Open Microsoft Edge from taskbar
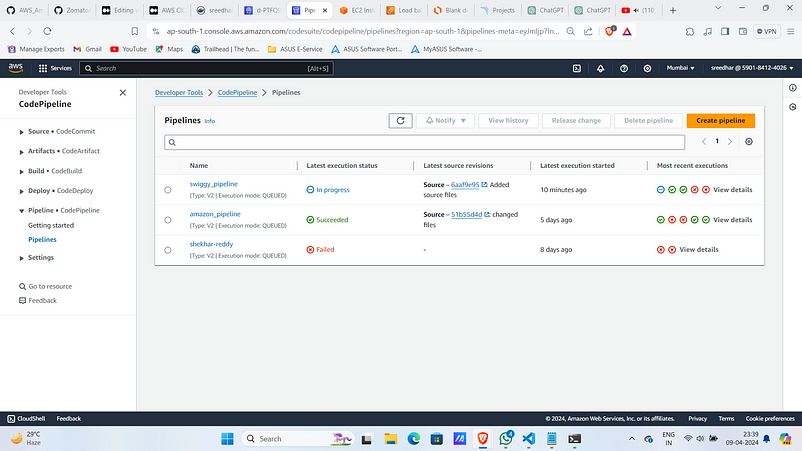Image resolution: width=802 pixels, height=451 pixels. tap(414, 439)
